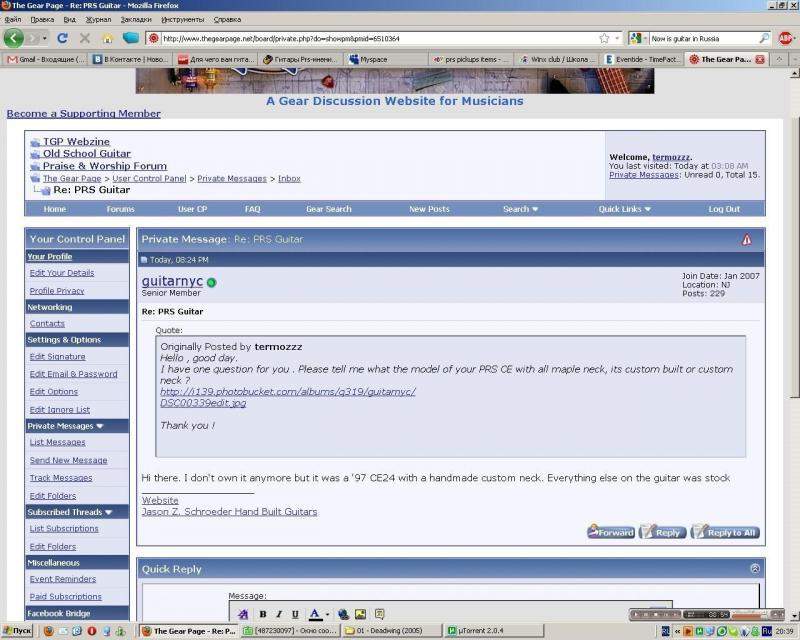800x640 pixels.
Task: Open Edit Signature in sidebar
Action: [x=58, y=357]
